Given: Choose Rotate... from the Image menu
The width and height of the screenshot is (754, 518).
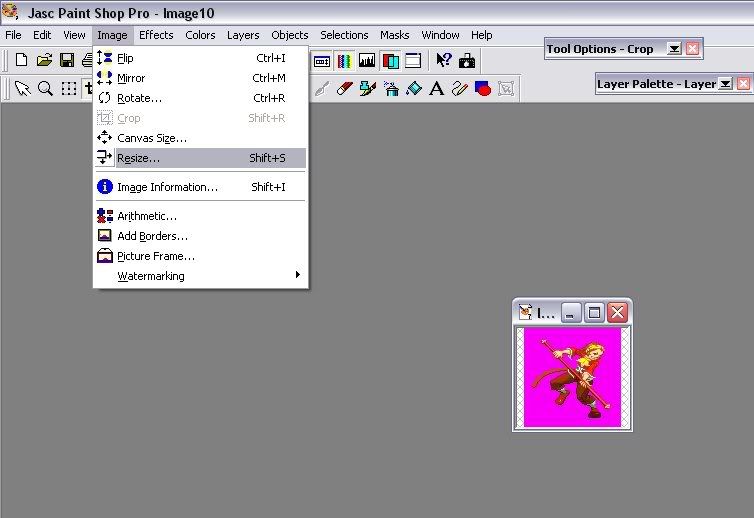Looking at the screenshot, I should (x=201, y=98).
